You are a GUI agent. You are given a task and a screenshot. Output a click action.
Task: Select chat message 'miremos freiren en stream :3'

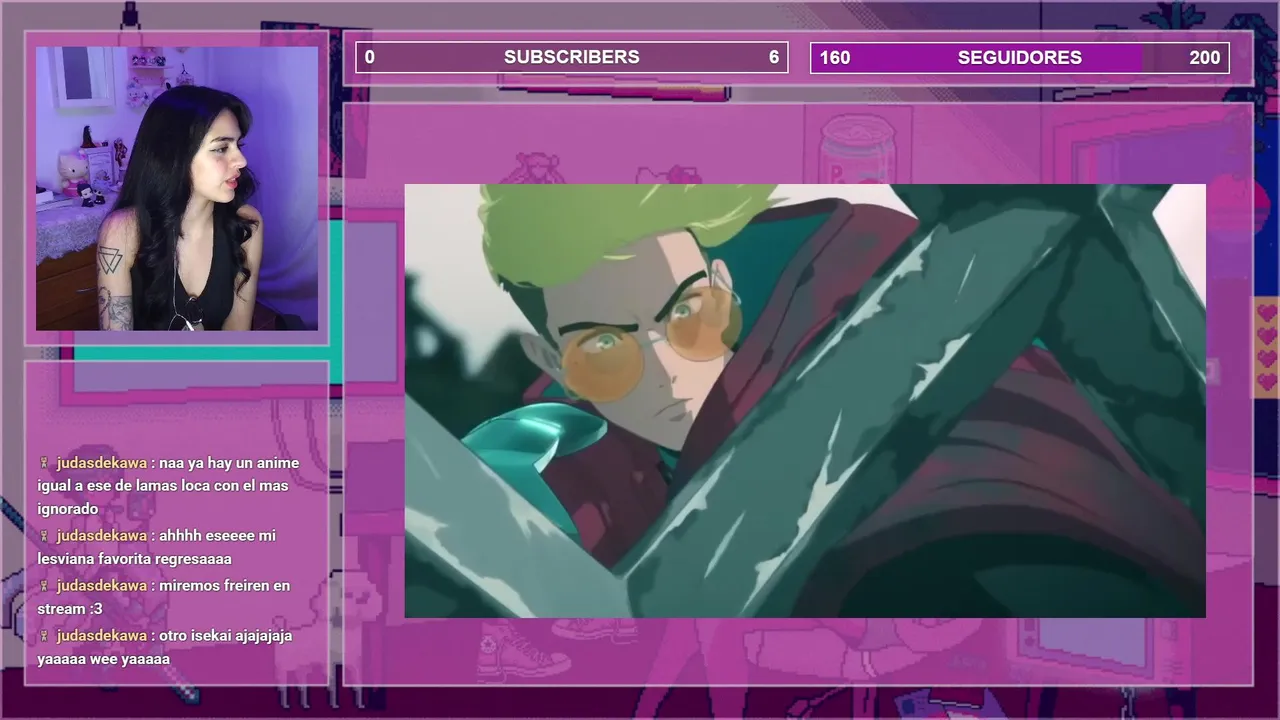[x=164, y=597]
